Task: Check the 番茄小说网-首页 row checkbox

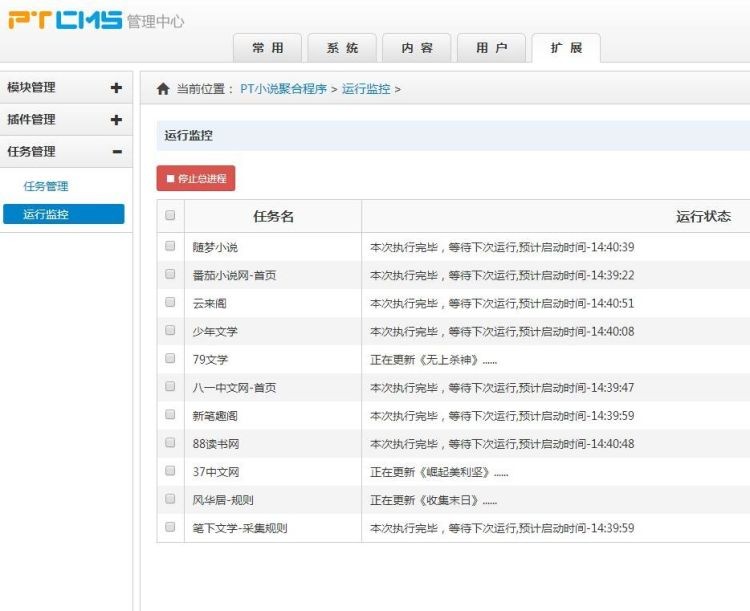Action: [x=170, y=274]
